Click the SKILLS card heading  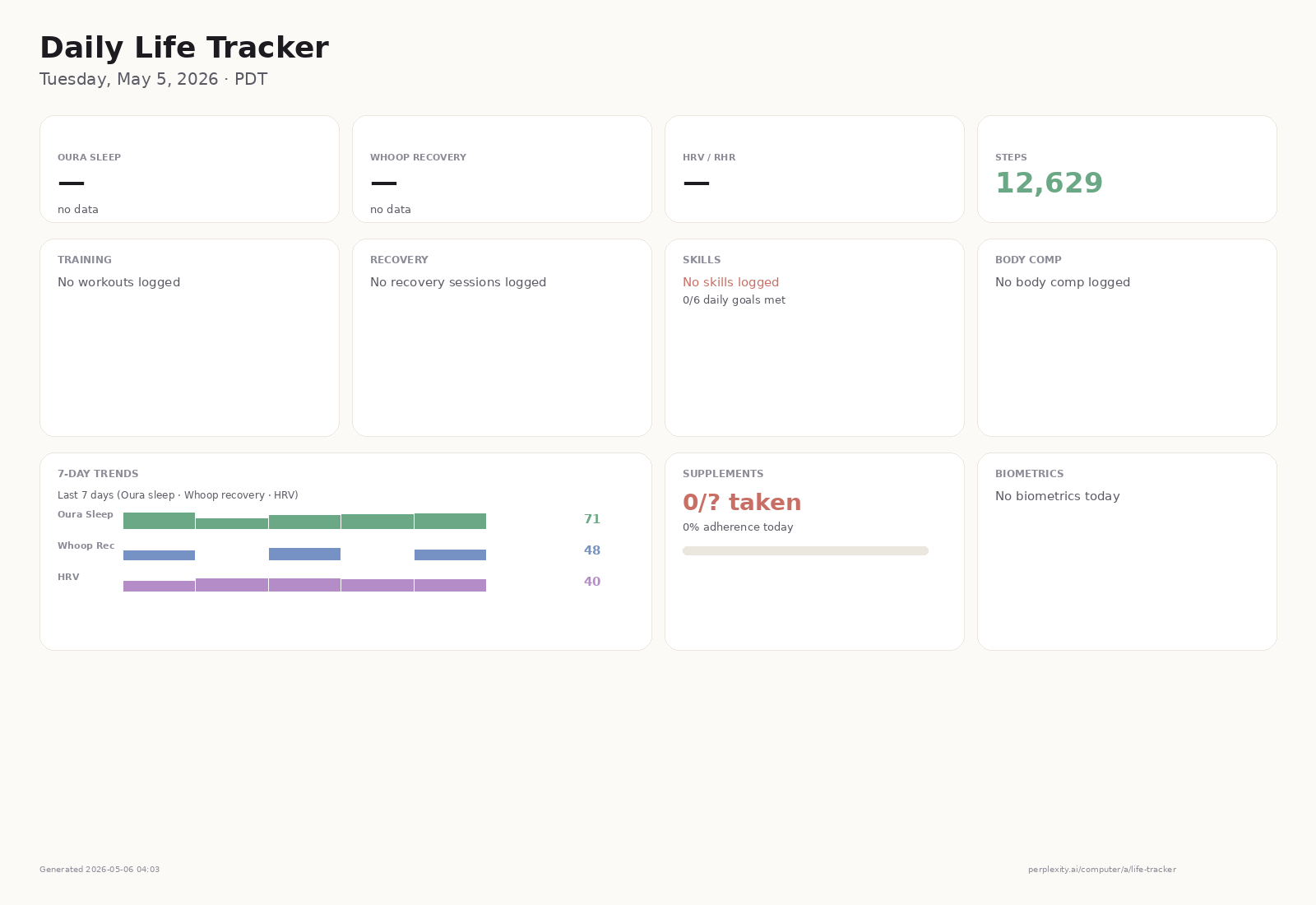point(702,260)
